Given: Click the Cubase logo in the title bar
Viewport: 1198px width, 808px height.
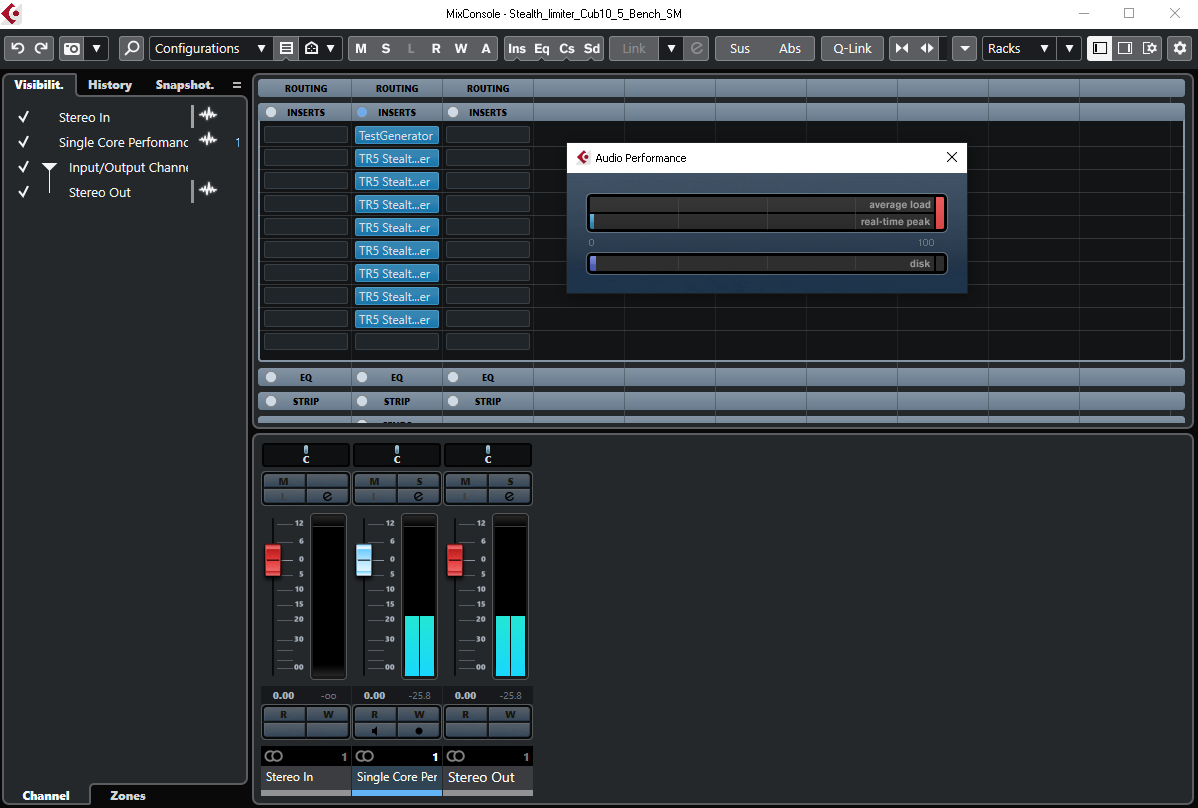Looking at the screenshot, I should point(11,13).
